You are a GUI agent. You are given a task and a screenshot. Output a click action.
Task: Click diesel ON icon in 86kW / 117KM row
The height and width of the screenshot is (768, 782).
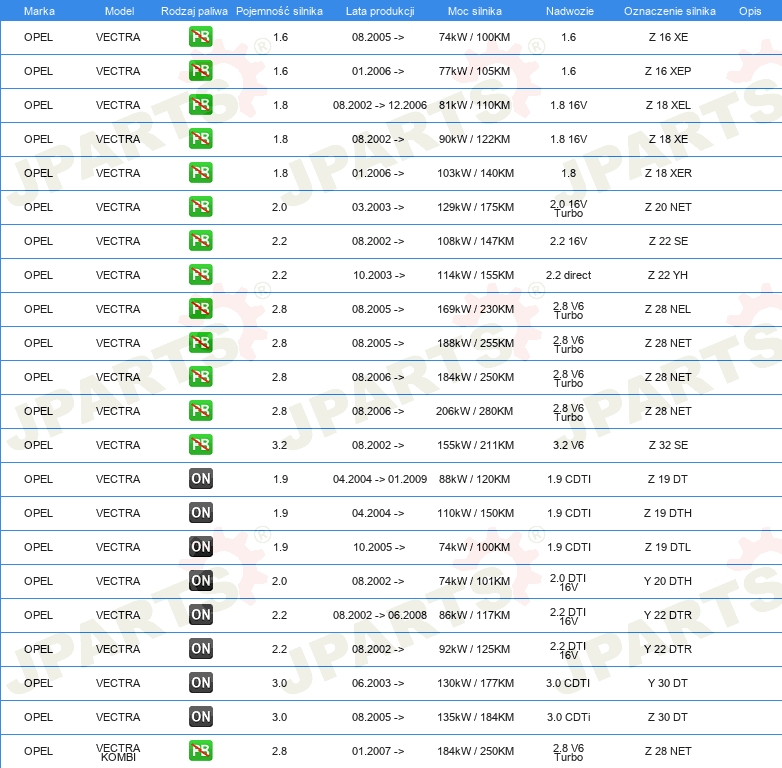point(200,615)
